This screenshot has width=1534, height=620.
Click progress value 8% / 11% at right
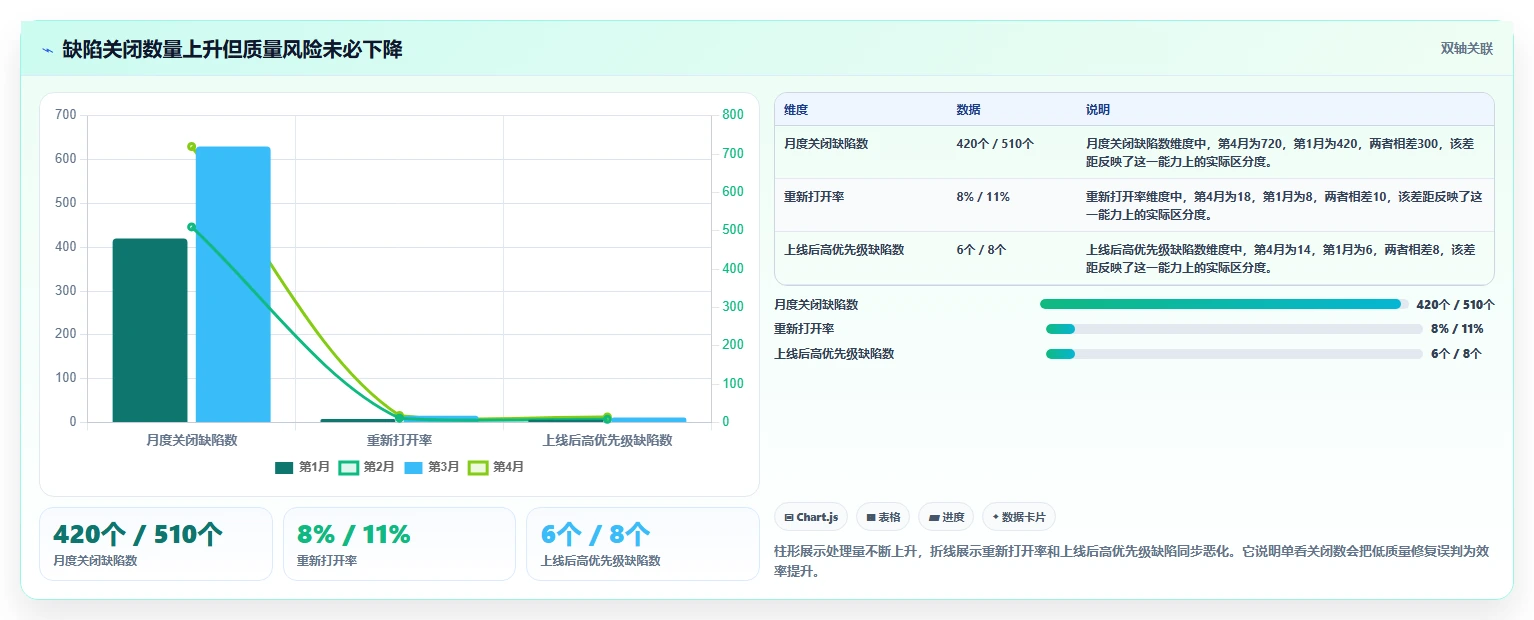(1457, 329)
